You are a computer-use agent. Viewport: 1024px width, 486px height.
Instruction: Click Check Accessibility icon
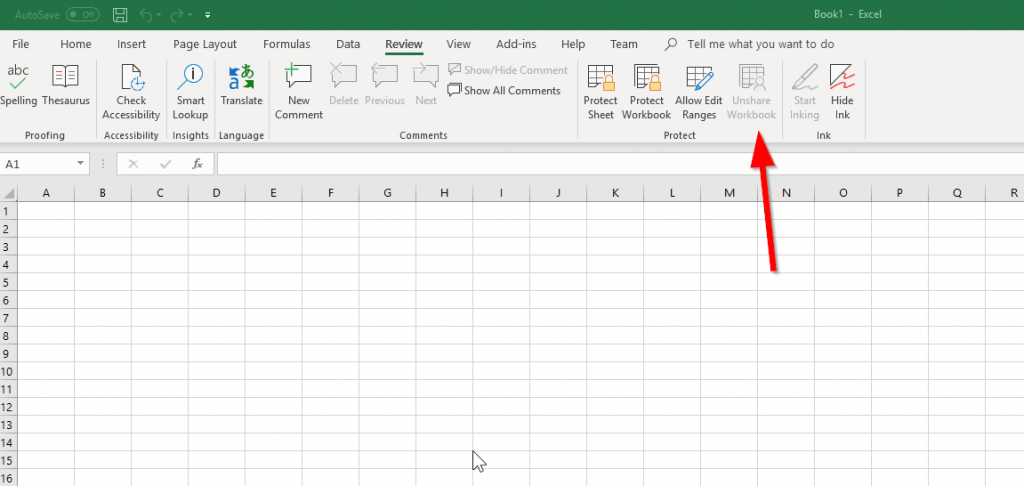click(131, 91)
